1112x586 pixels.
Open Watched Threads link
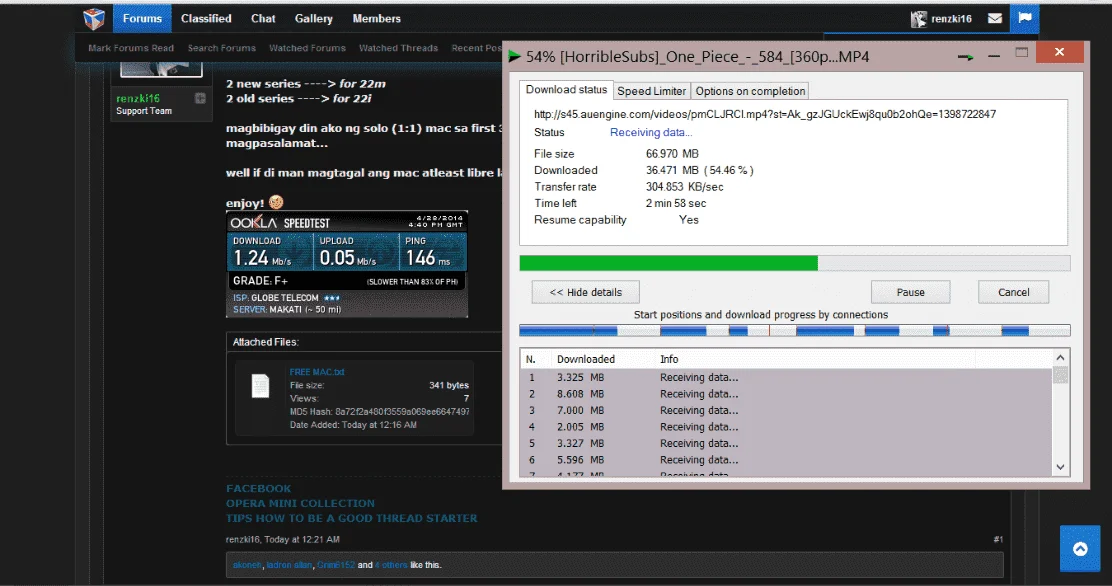pos(399,48)
